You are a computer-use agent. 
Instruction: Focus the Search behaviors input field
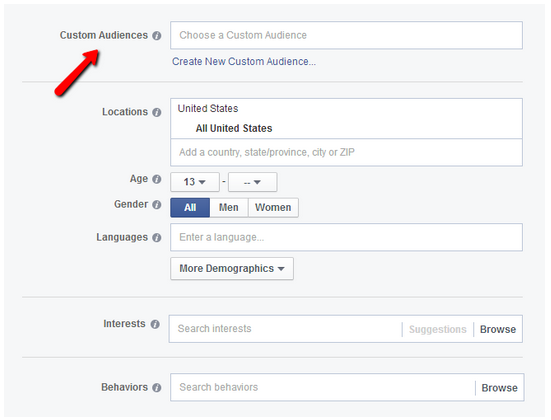(323, 387)
